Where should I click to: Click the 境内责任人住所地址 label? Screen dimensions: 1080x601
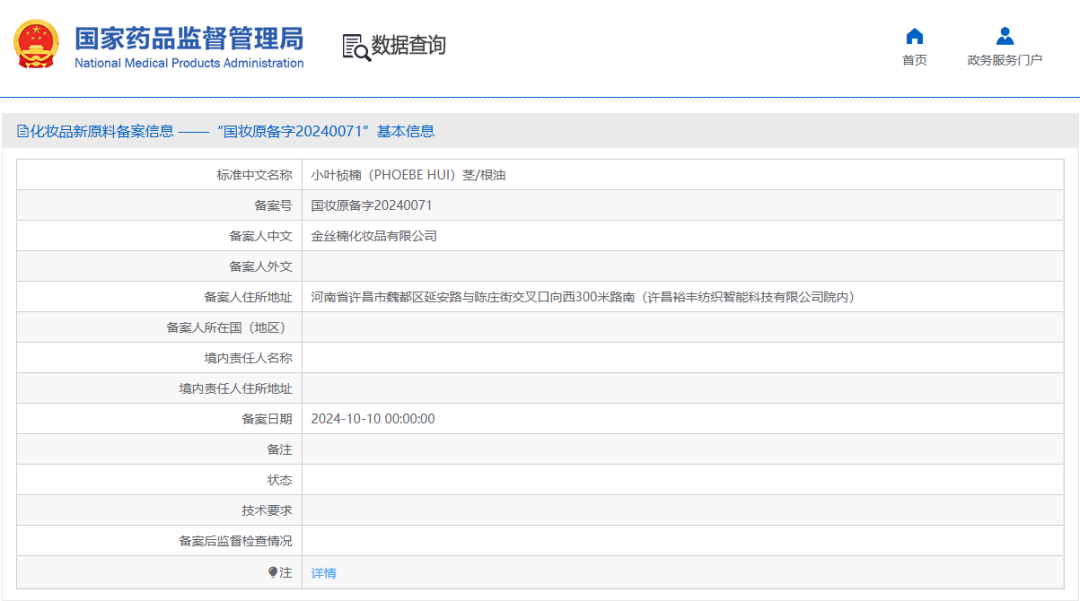pyautogui.click(x=236, y=388)
